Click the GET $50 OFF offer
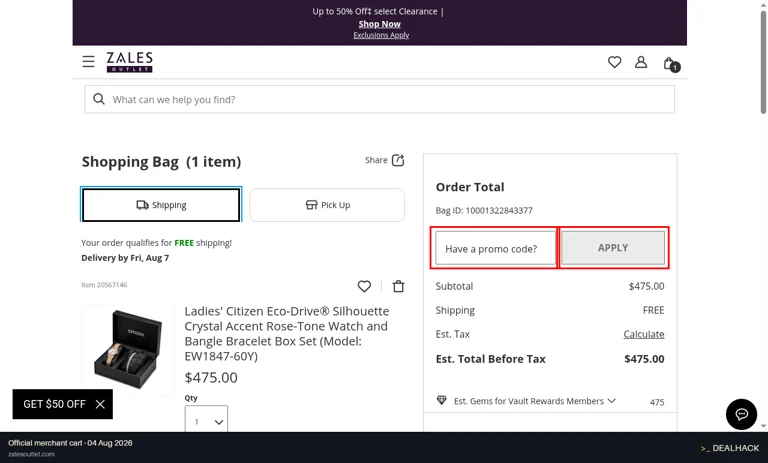768x463 pixels. tap(54, 404)
